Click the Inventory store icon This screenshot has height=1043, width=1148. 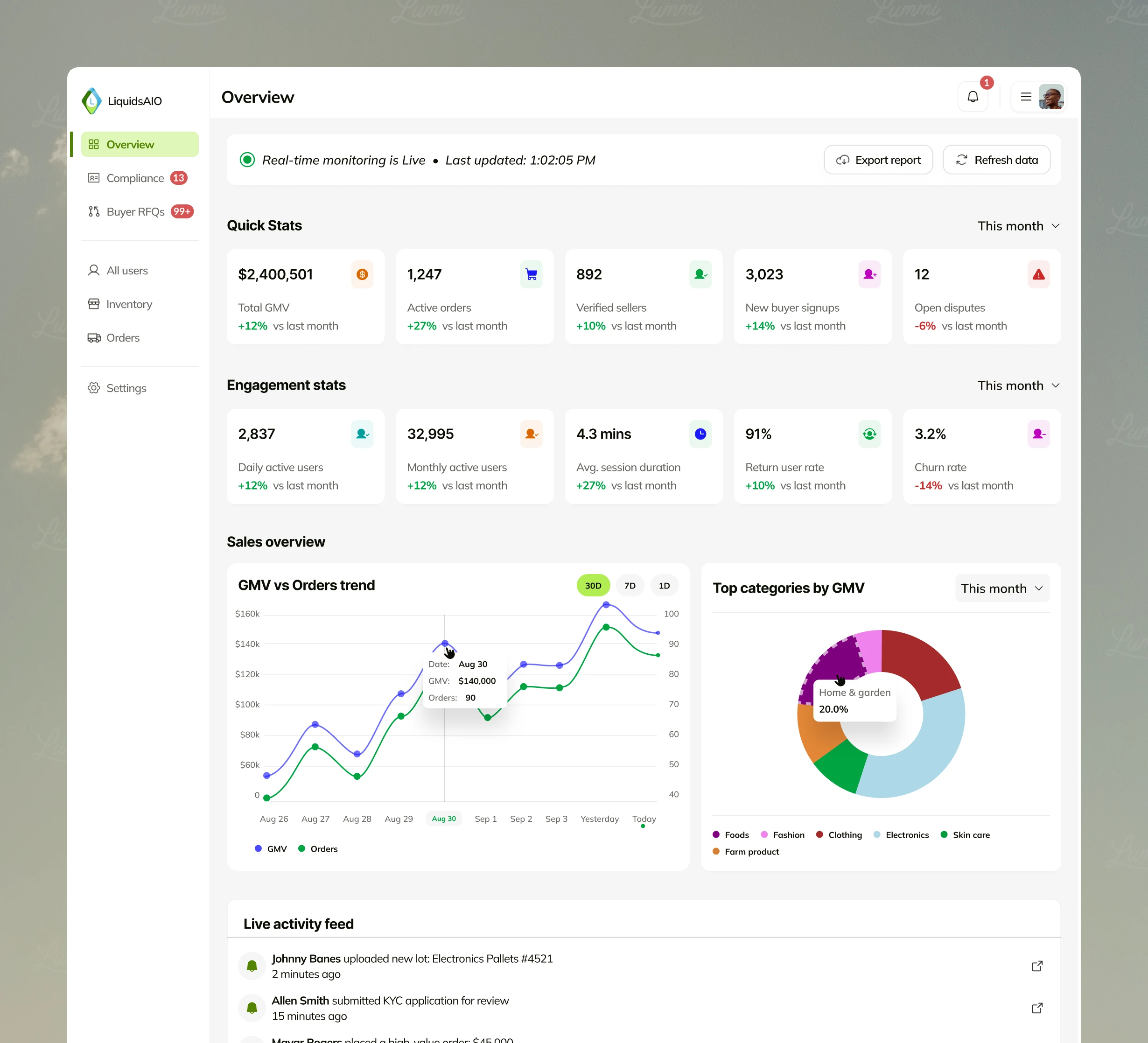click(x=94, y=304)
